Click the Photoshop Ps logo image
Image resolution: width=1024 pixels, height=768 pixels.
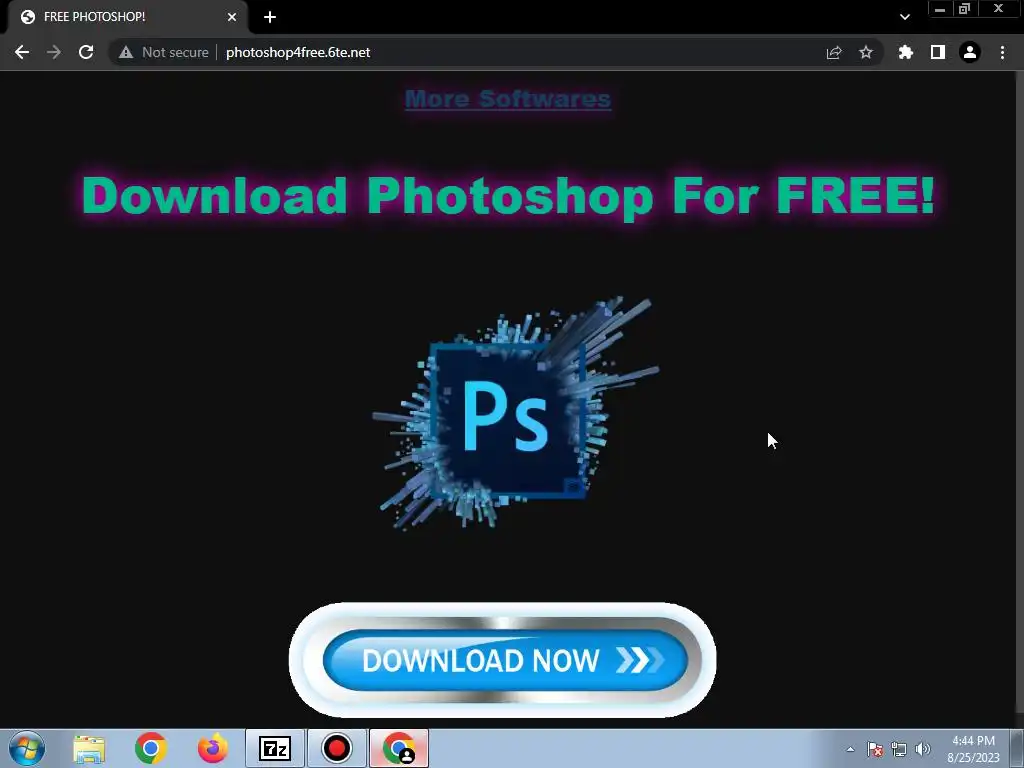[515, 412]
